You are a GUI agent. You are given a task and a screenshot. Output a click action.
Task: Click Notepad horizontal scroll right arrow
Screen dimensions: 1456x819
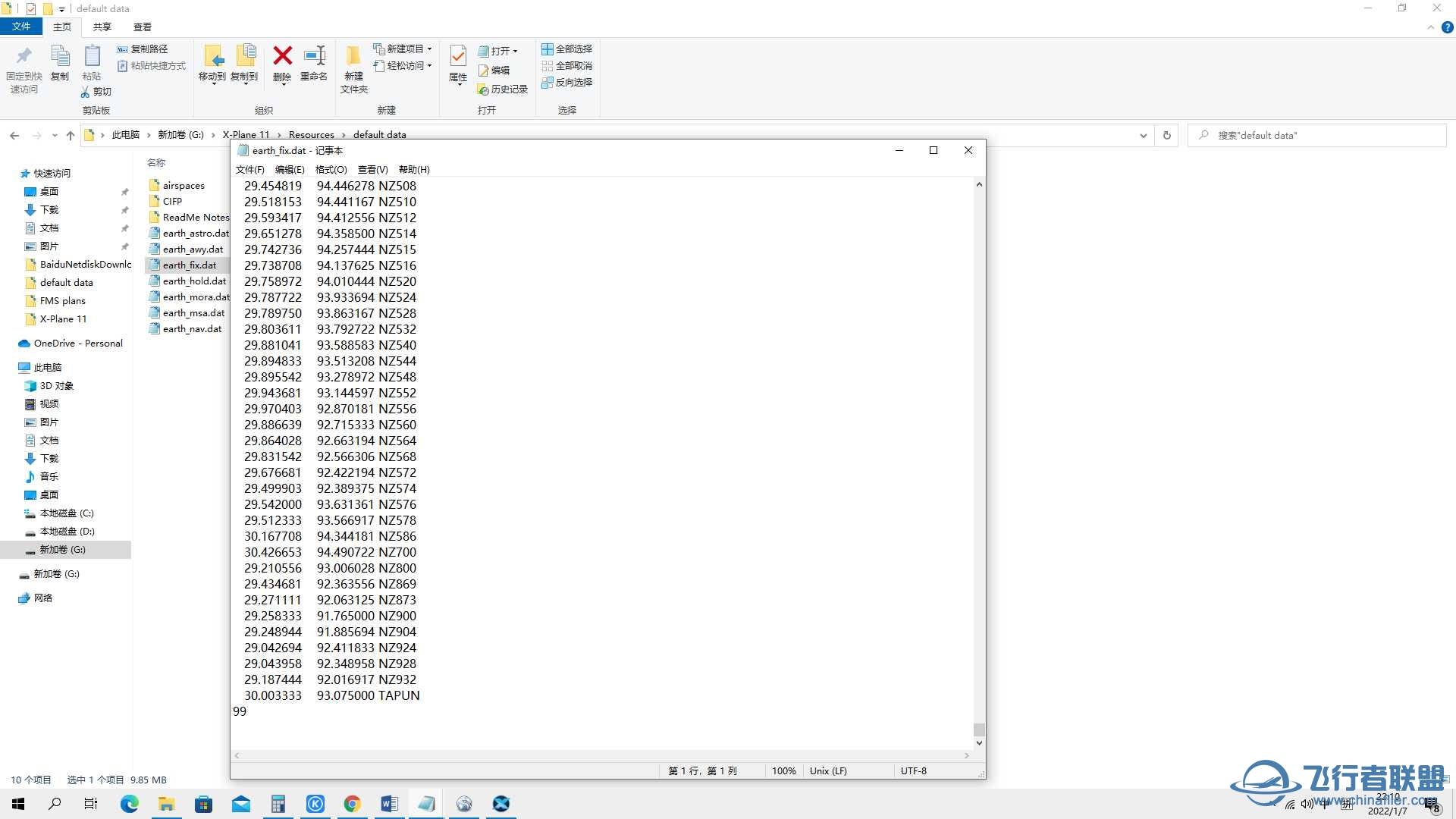coord(966,756)
